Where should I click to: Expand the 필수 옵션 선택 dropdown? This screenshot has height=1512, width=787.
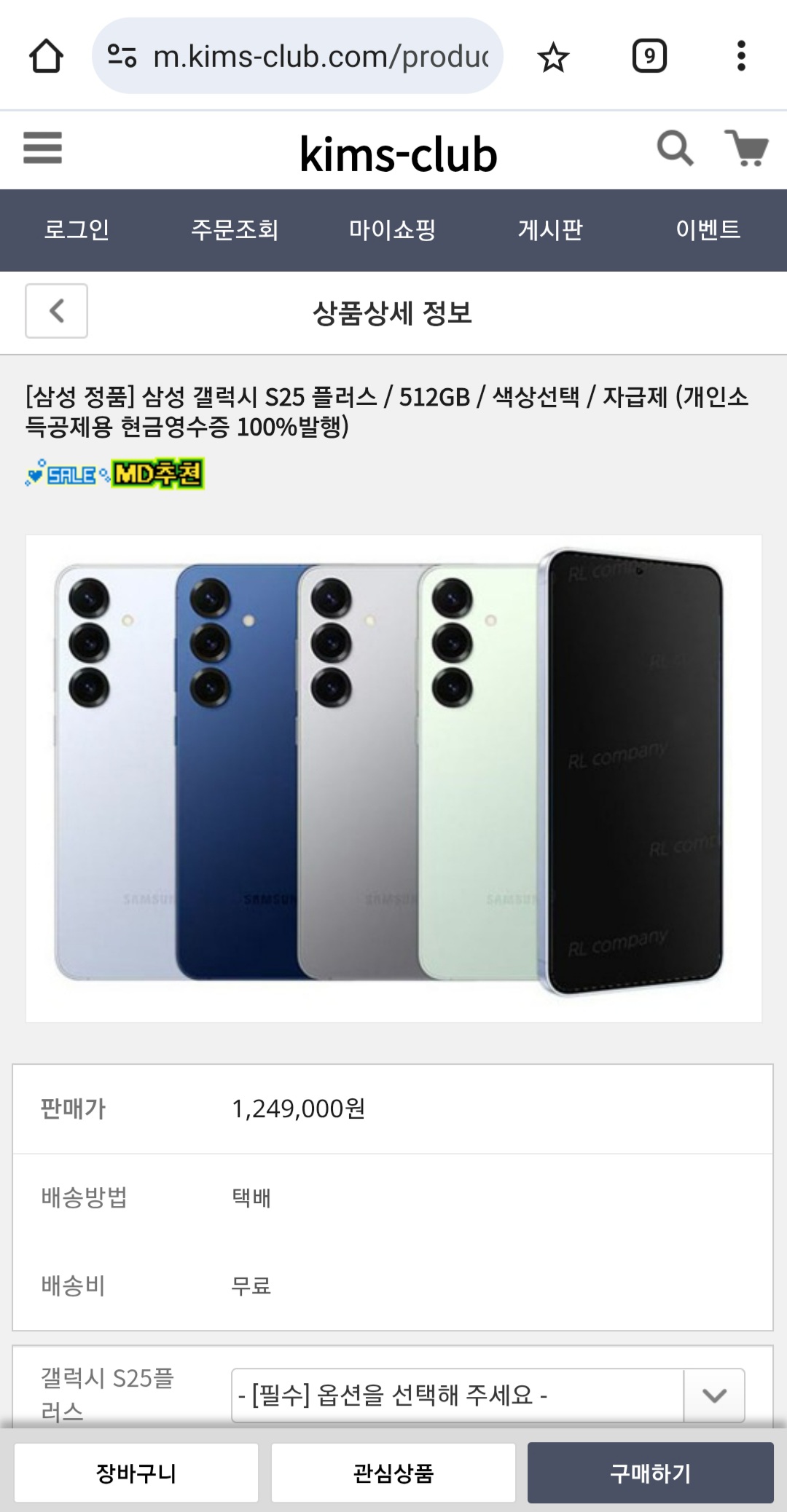tap(488, 1395)
